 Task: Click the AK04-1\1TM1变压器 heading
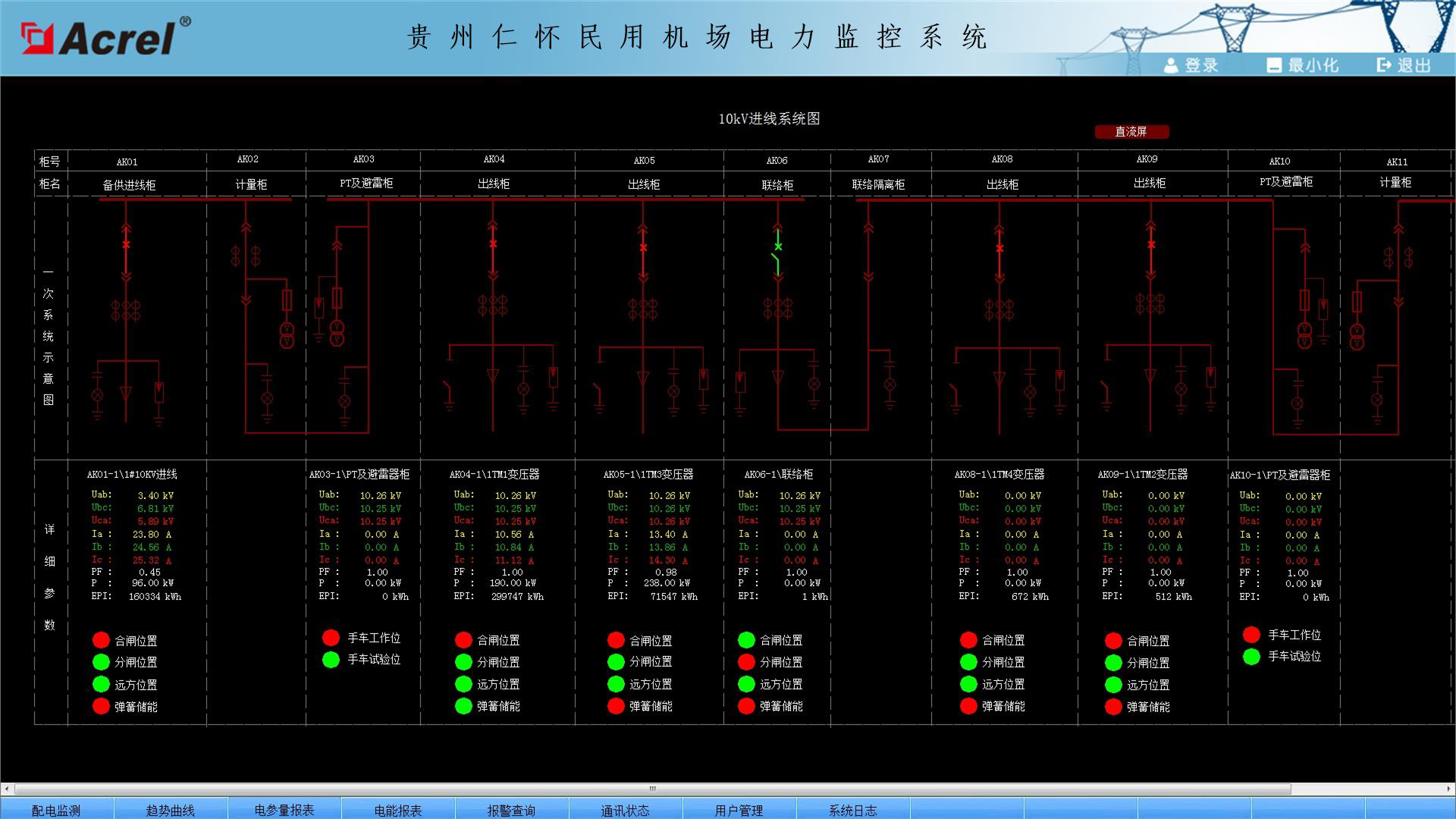click(x=494, y=474)
